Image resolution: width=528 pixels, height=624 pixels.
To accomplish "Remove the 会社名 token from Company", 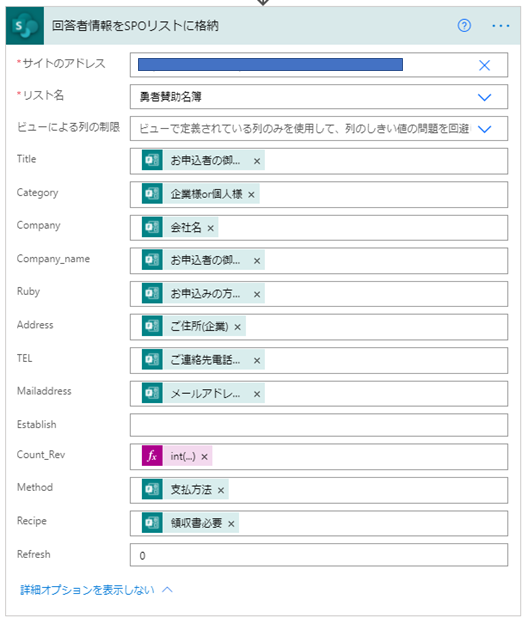I will 210,228.
